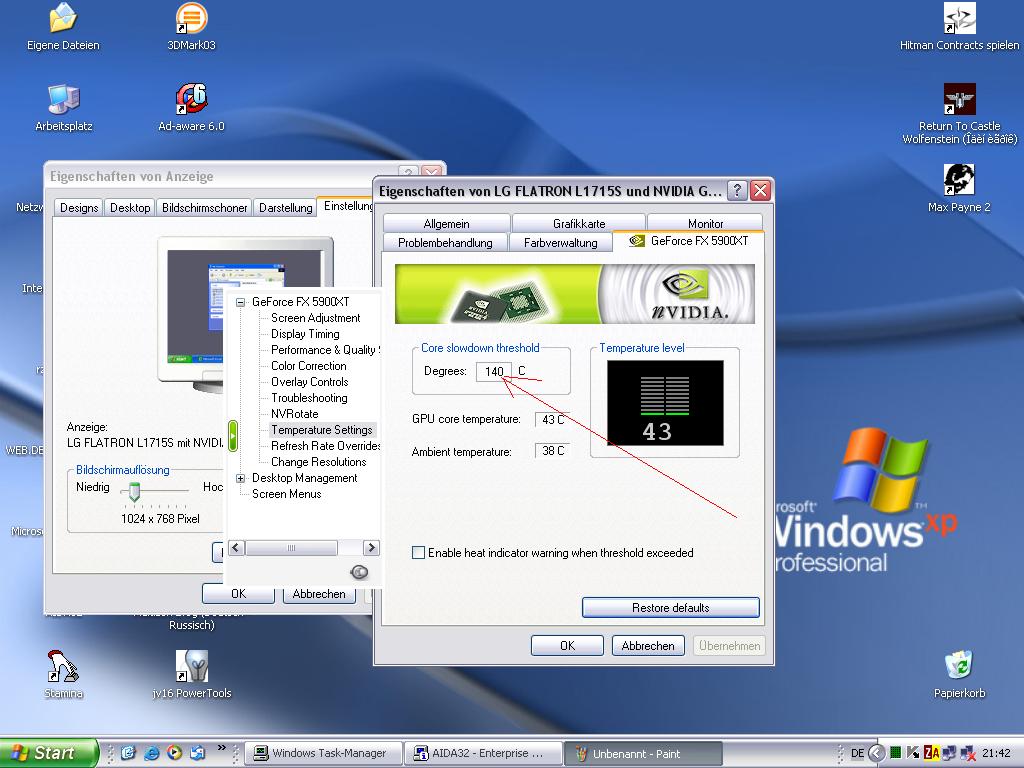The image size is (1024, 768).
Task: Click Restore defaults button
Action: point(671,607)
